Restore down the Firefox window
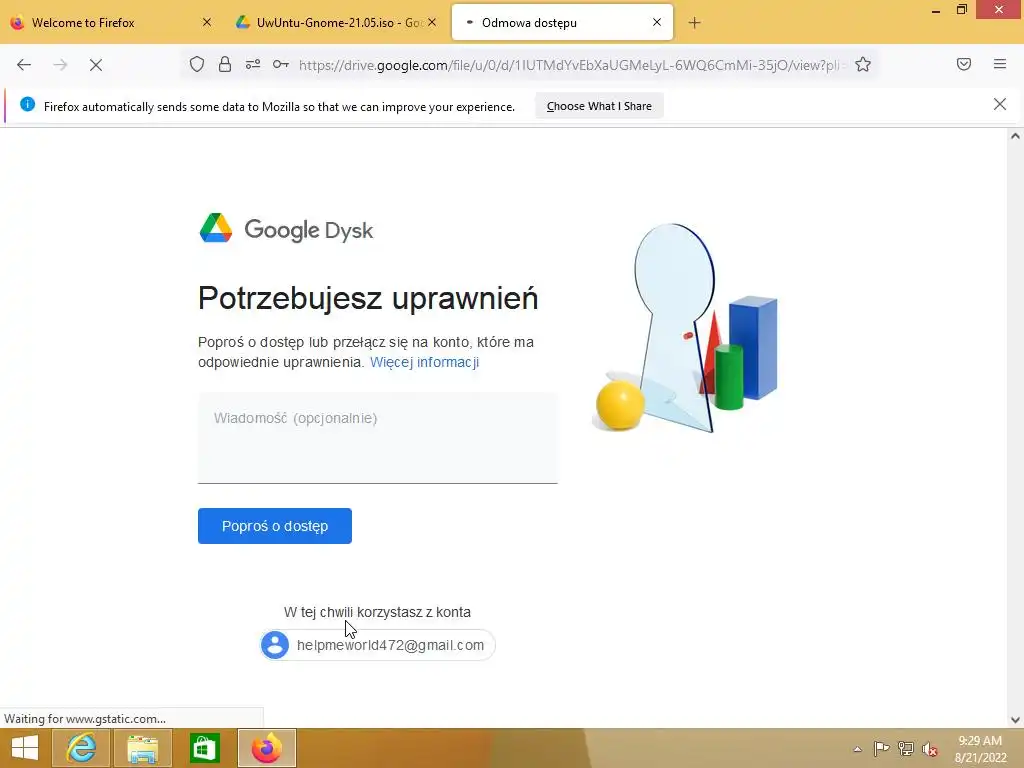 coord(961,10)
